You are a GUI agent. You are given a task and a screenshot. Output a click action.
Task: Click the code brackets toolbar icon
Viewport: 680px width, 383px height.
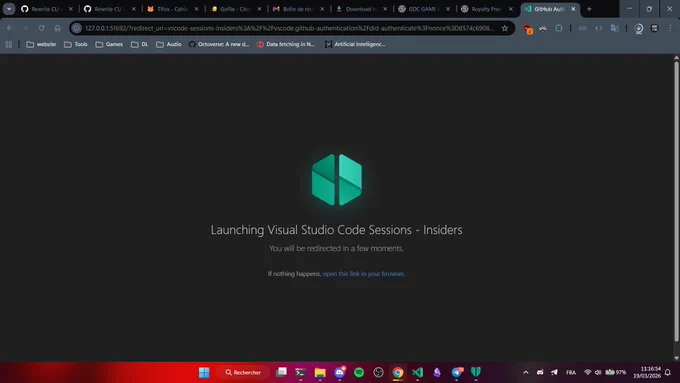[x=598, y=28]
